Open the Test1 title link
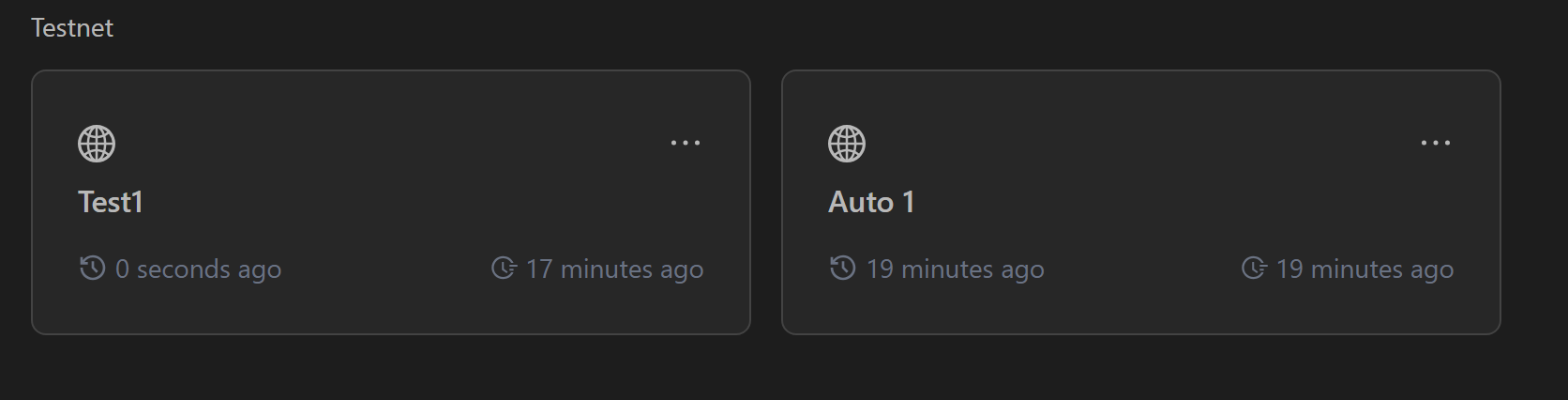Viewport: 1568px width, 400px height. (111, 202)
